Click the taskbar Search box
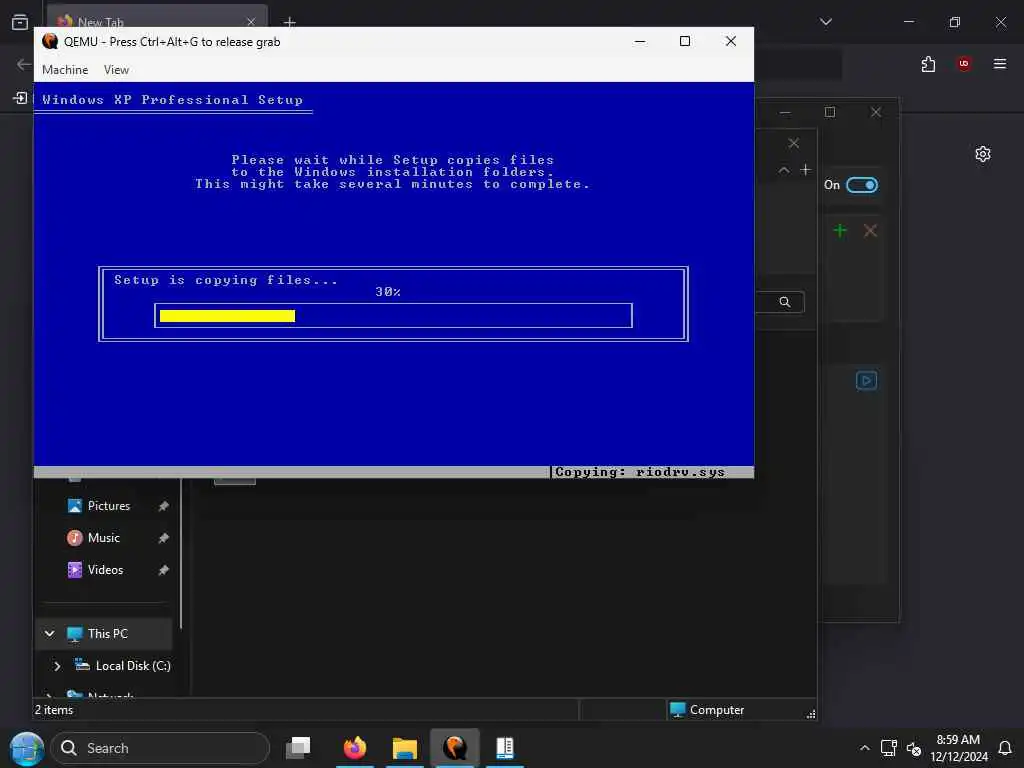Viewport: 1024px width, 768px height. (x=160, y=748)
